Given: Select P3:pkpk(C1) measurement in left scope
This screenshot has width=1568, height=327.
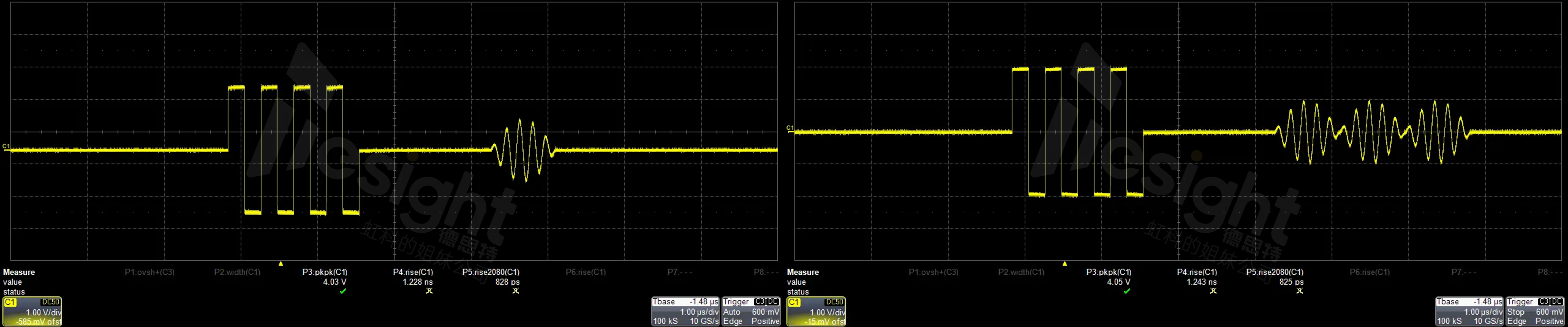Looking at the screenshot, I should coord(325,272).
